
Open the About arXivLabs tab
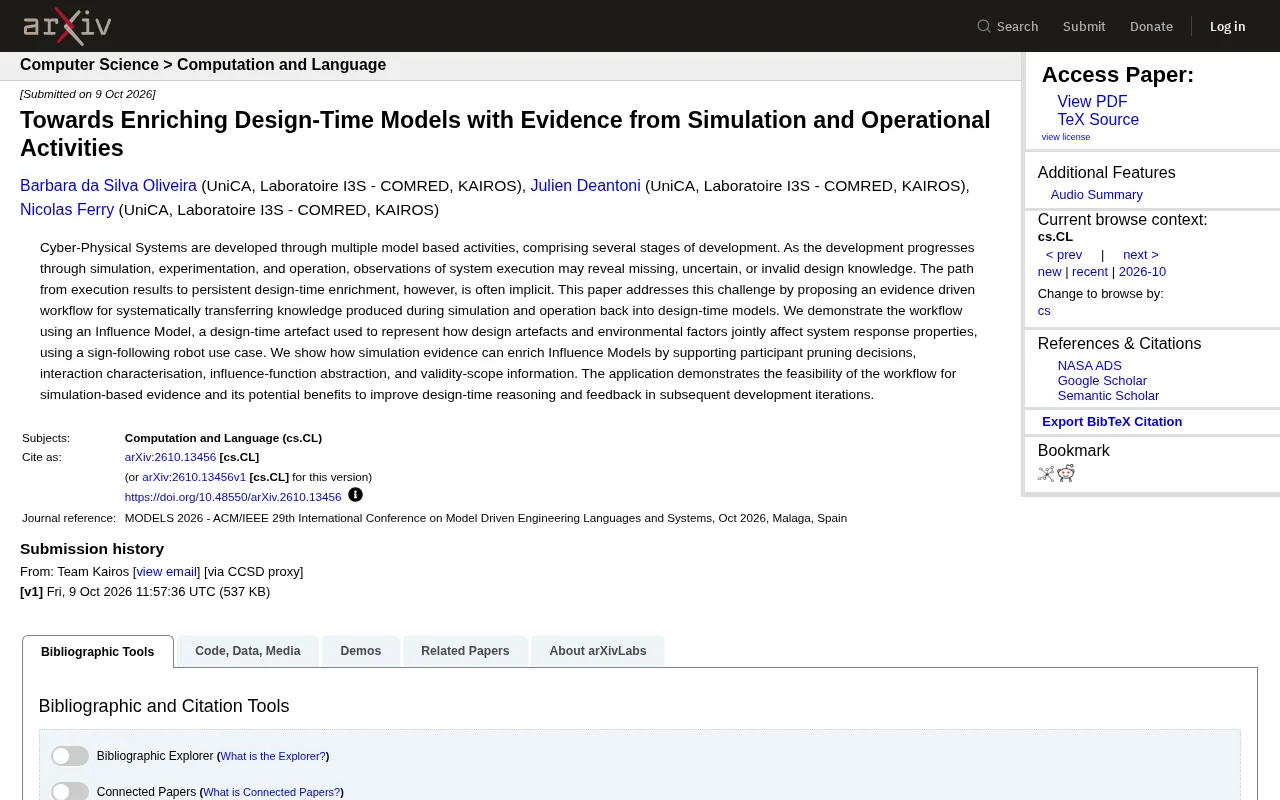[598, 651]
